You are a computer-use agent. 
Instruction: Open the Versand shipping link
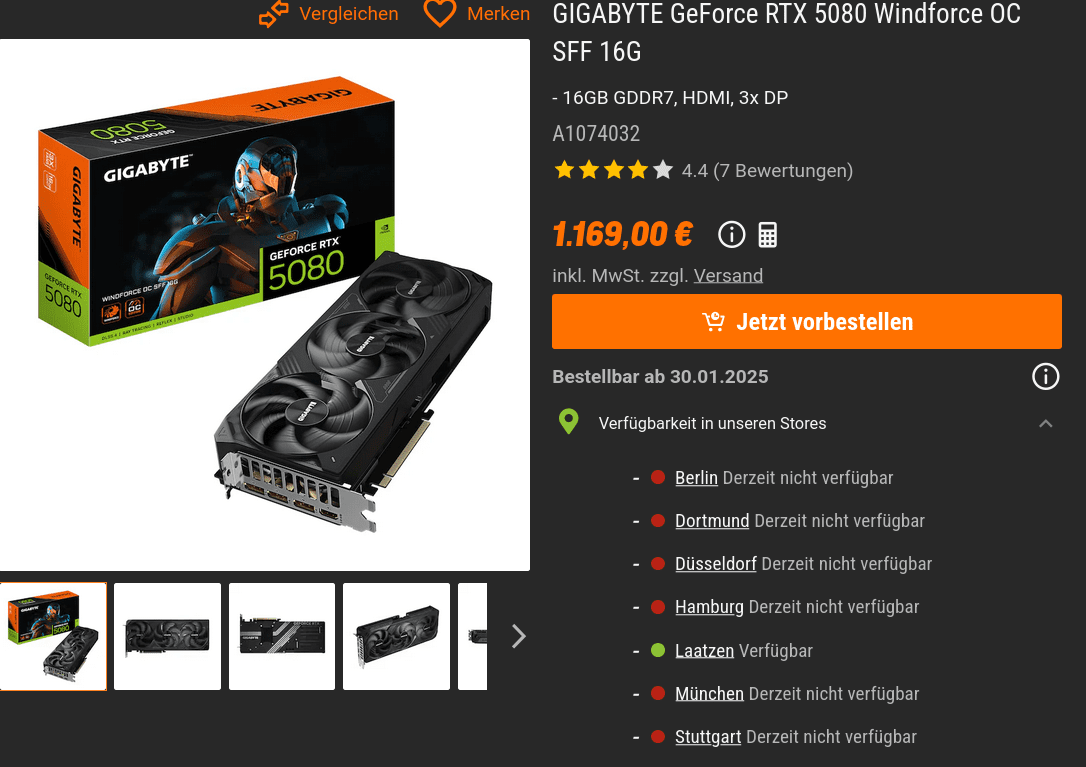[728, 276]
